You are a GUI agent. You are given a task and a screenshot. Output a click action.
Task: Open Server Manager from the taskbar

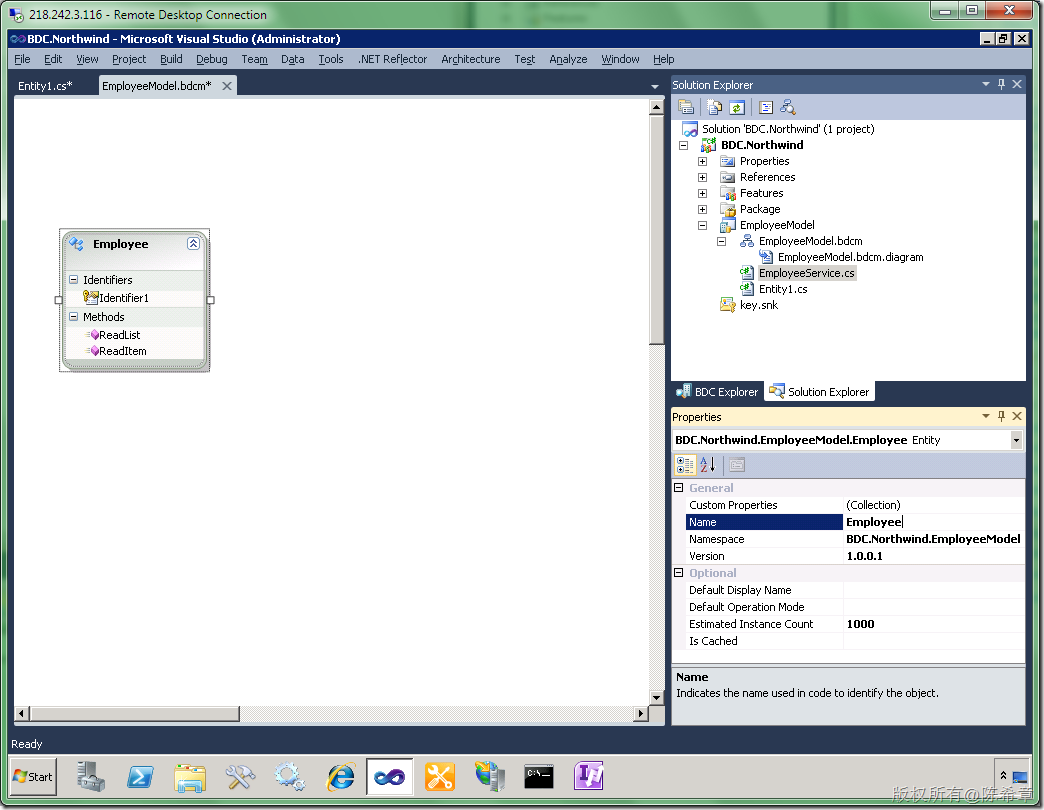(91, 777)
